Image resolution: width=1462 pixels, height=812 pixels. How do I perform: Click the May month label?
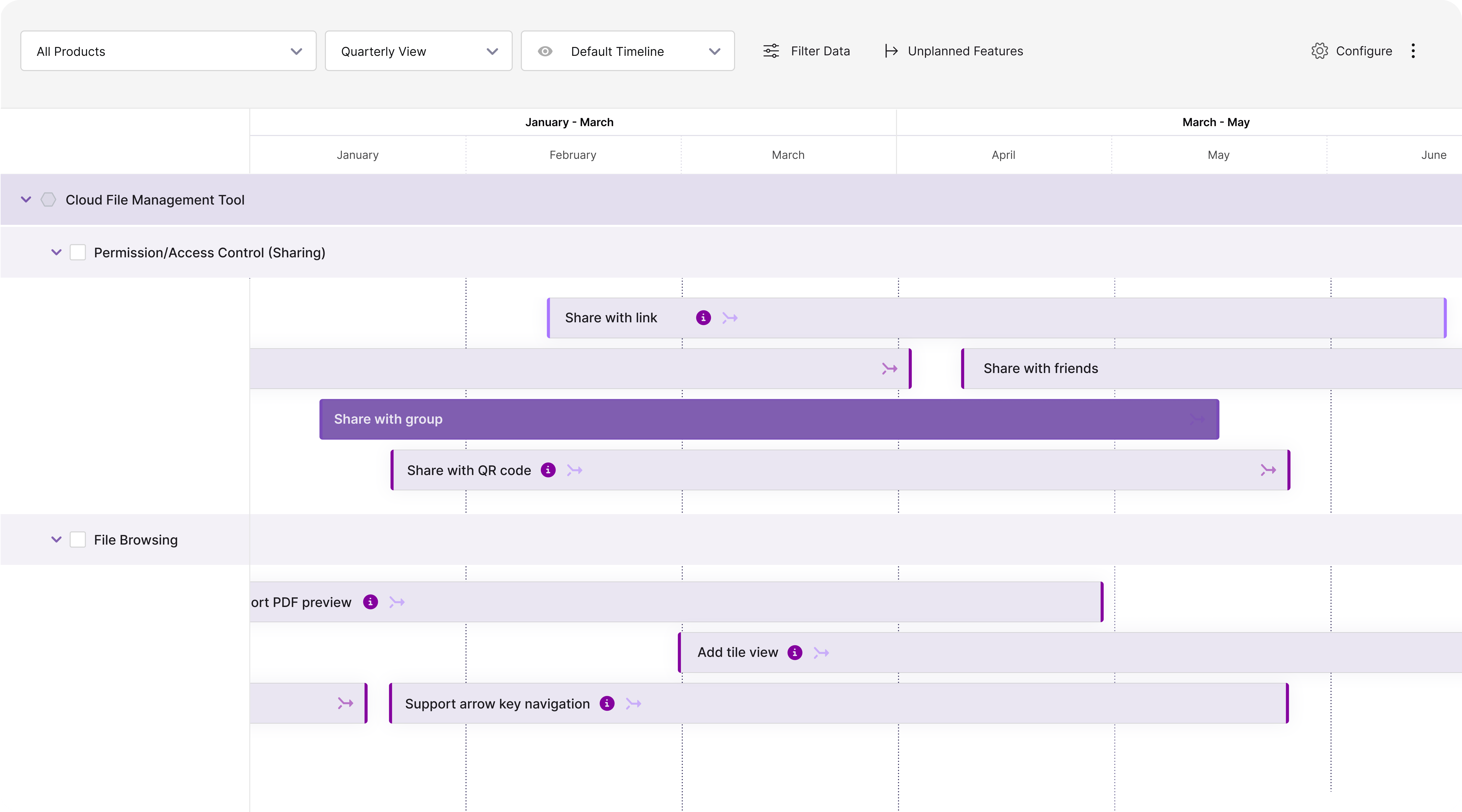click(1219, 155)
